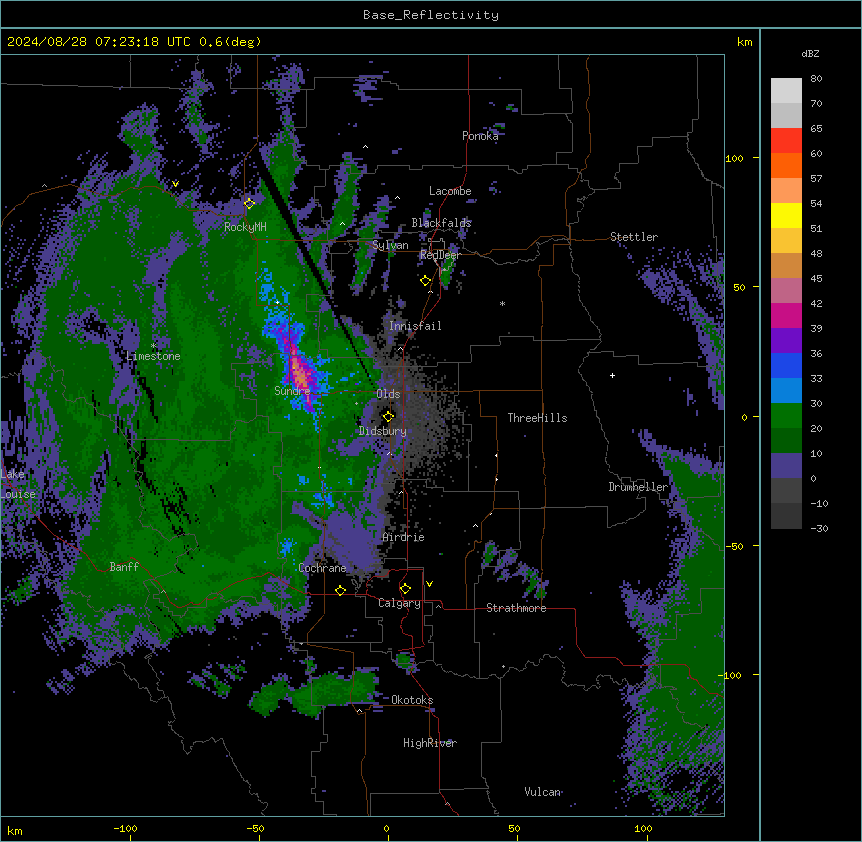Click the Sylvan label on the map

[390, 245]
